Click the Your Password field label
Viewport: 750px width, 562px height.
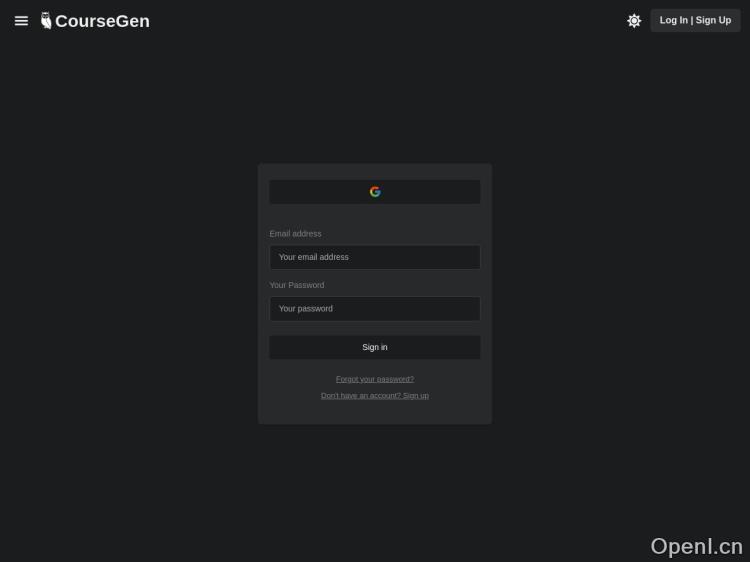297,285
